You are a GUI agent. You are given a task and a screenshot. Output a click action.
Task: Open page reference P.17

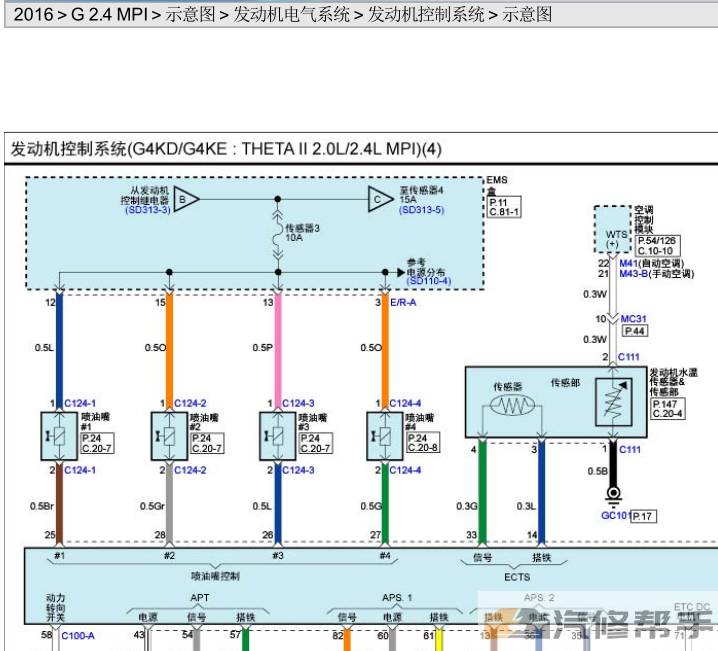(x=644, y=516)
